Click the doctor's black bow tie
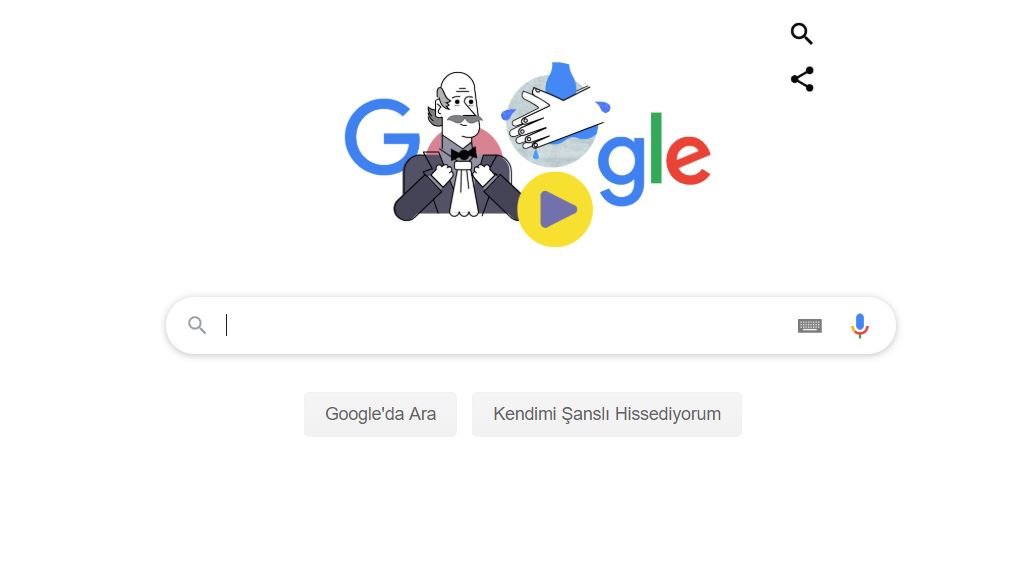 pos(463,155)
